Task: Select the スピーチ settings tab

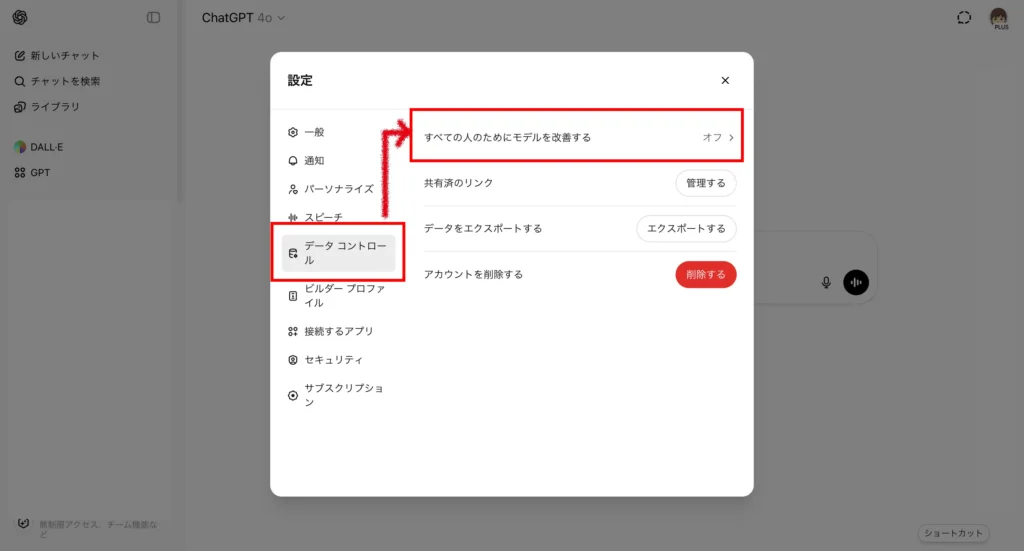Action: (315, 217)
